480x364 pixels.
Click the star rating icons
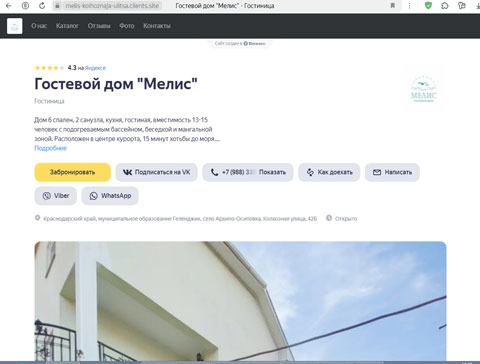[49, 68]
